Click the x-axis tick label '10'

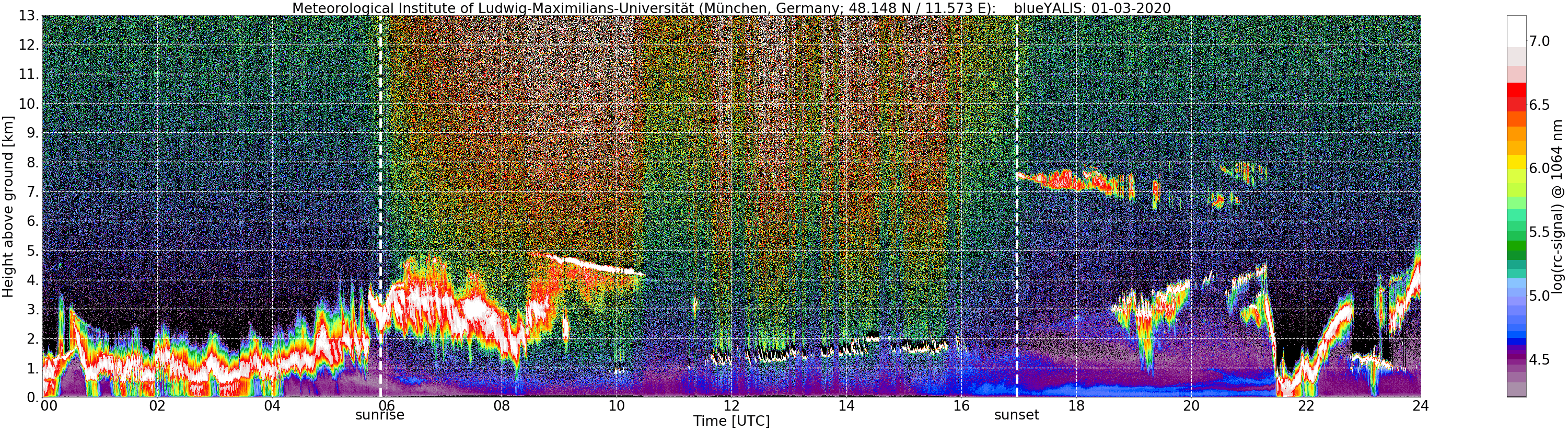(617, 406)
